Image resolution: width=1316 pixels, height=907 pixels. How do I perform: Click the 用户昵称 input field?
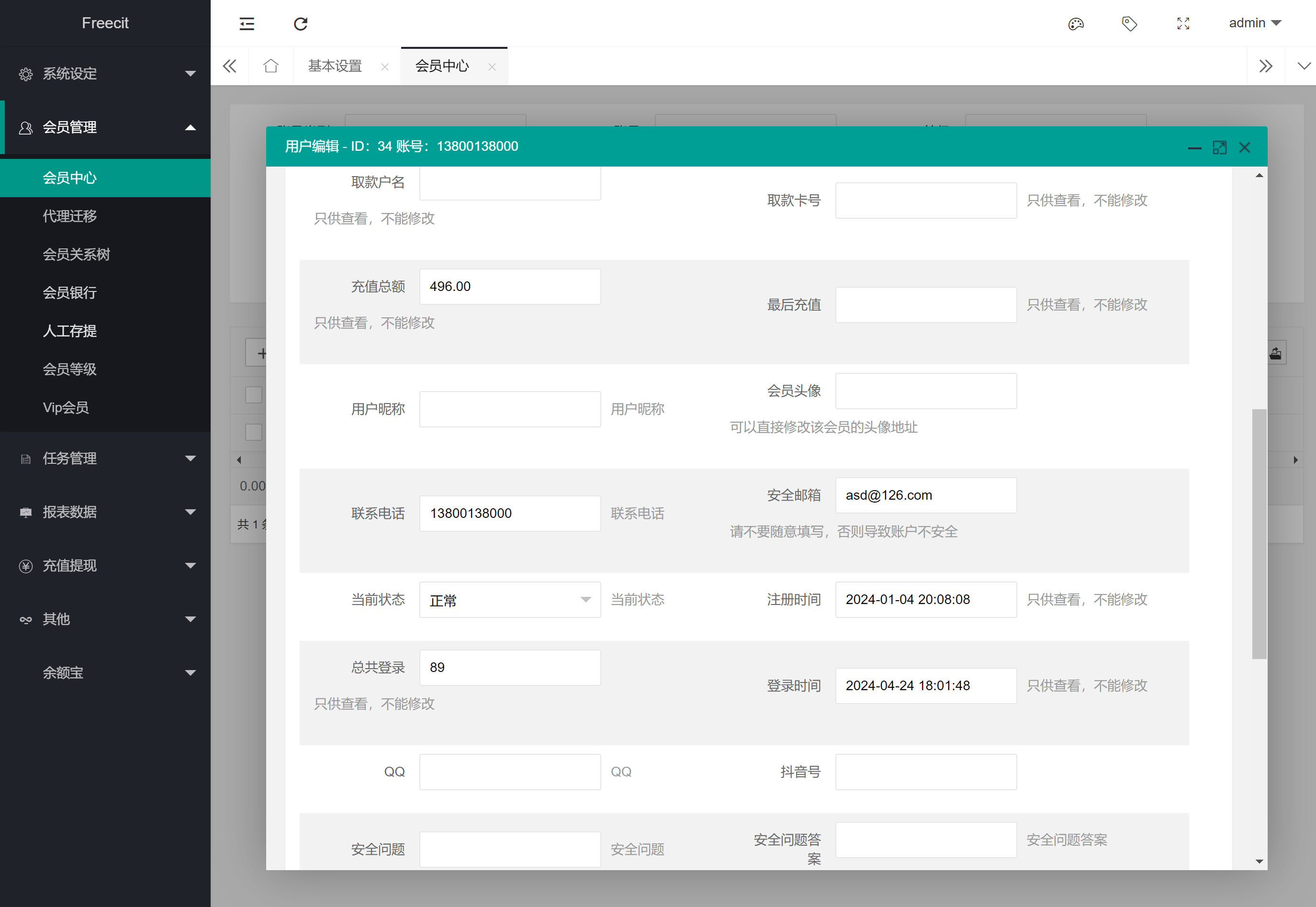[x=510, y=409]
